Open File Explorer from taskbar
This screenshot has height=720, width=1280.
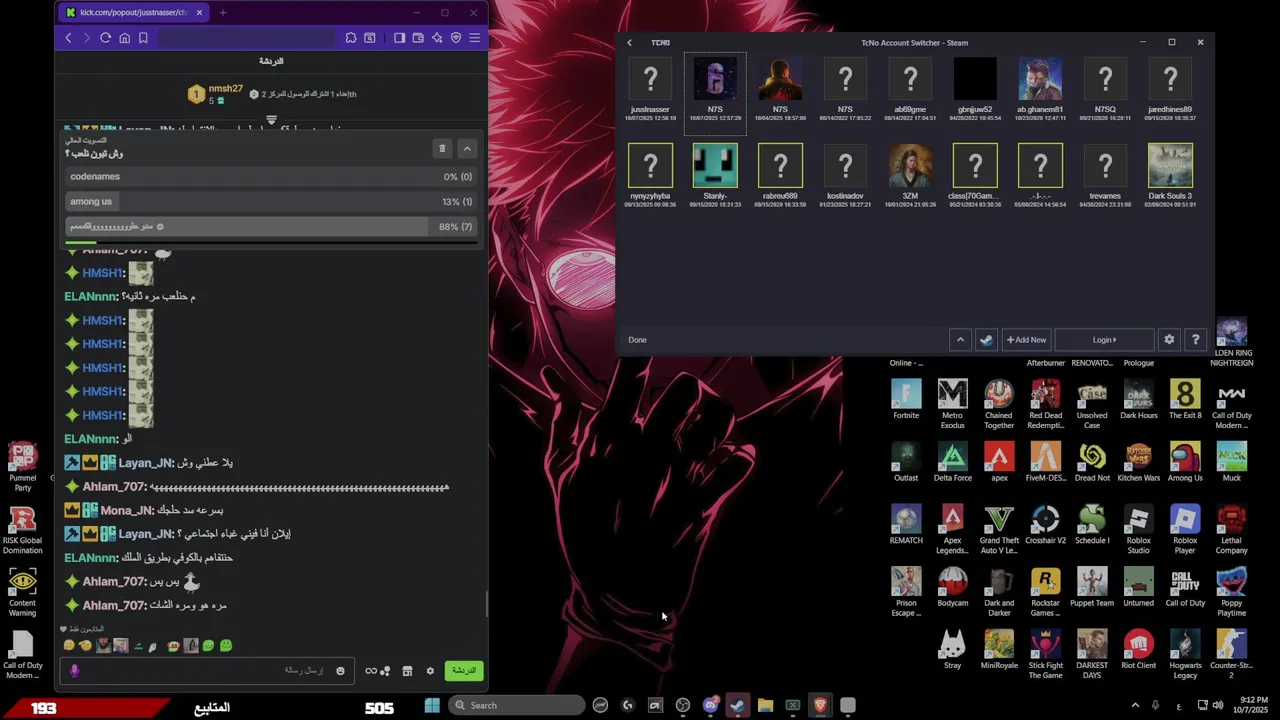[765, 706]
